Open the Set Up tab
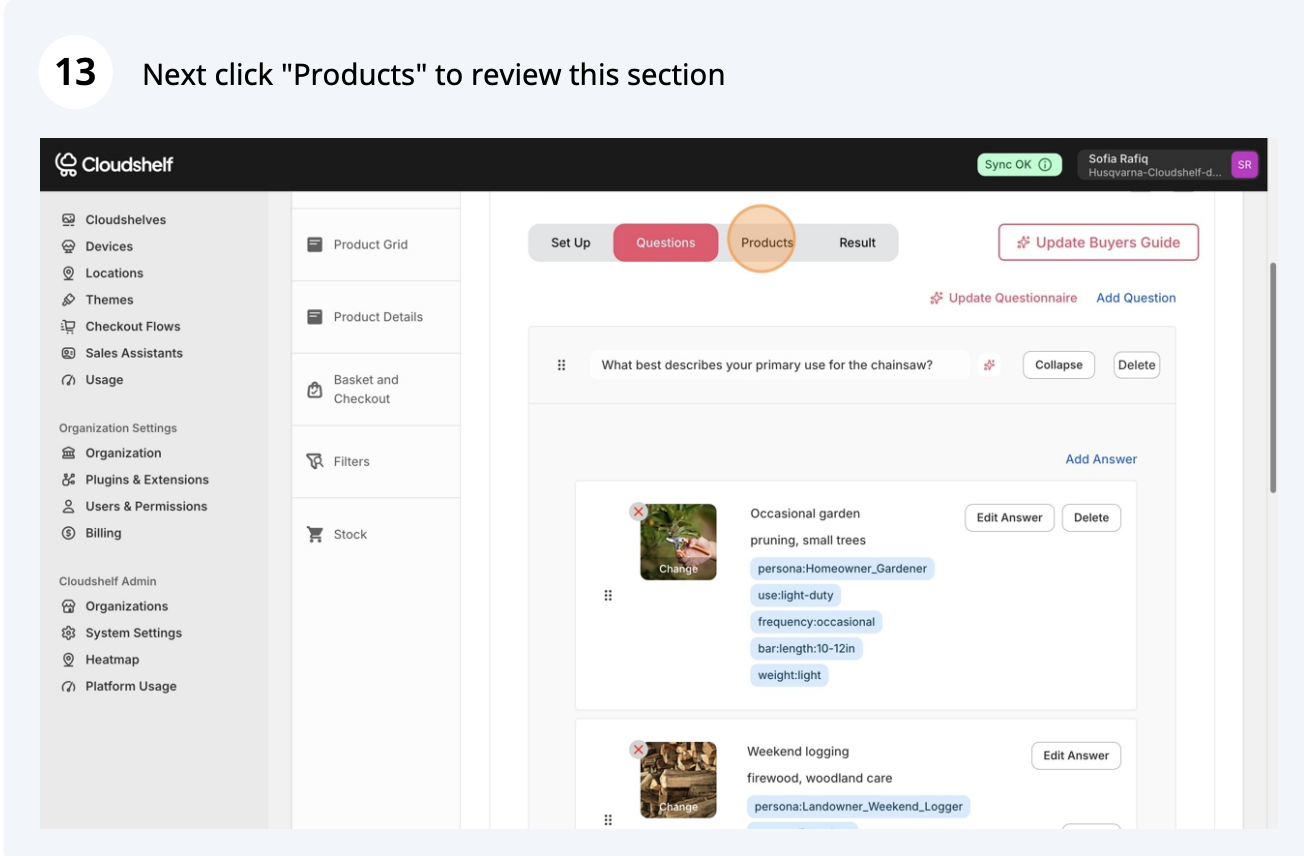The height and width of the screenshot is (856, 1304). 570,243
